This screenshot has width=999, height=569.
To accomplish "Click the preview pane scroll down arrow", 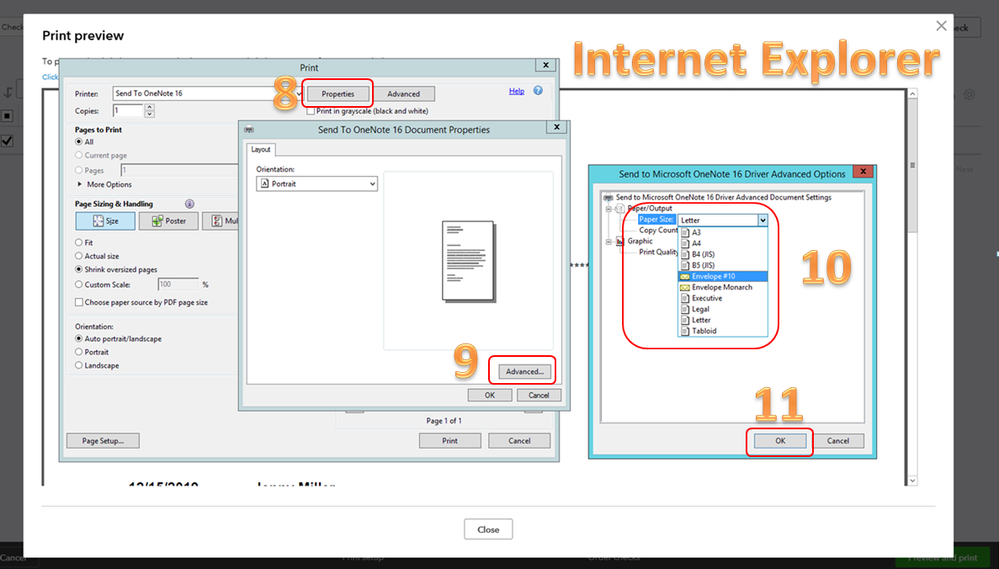I will pyautogui.click(x=912, y=480).
